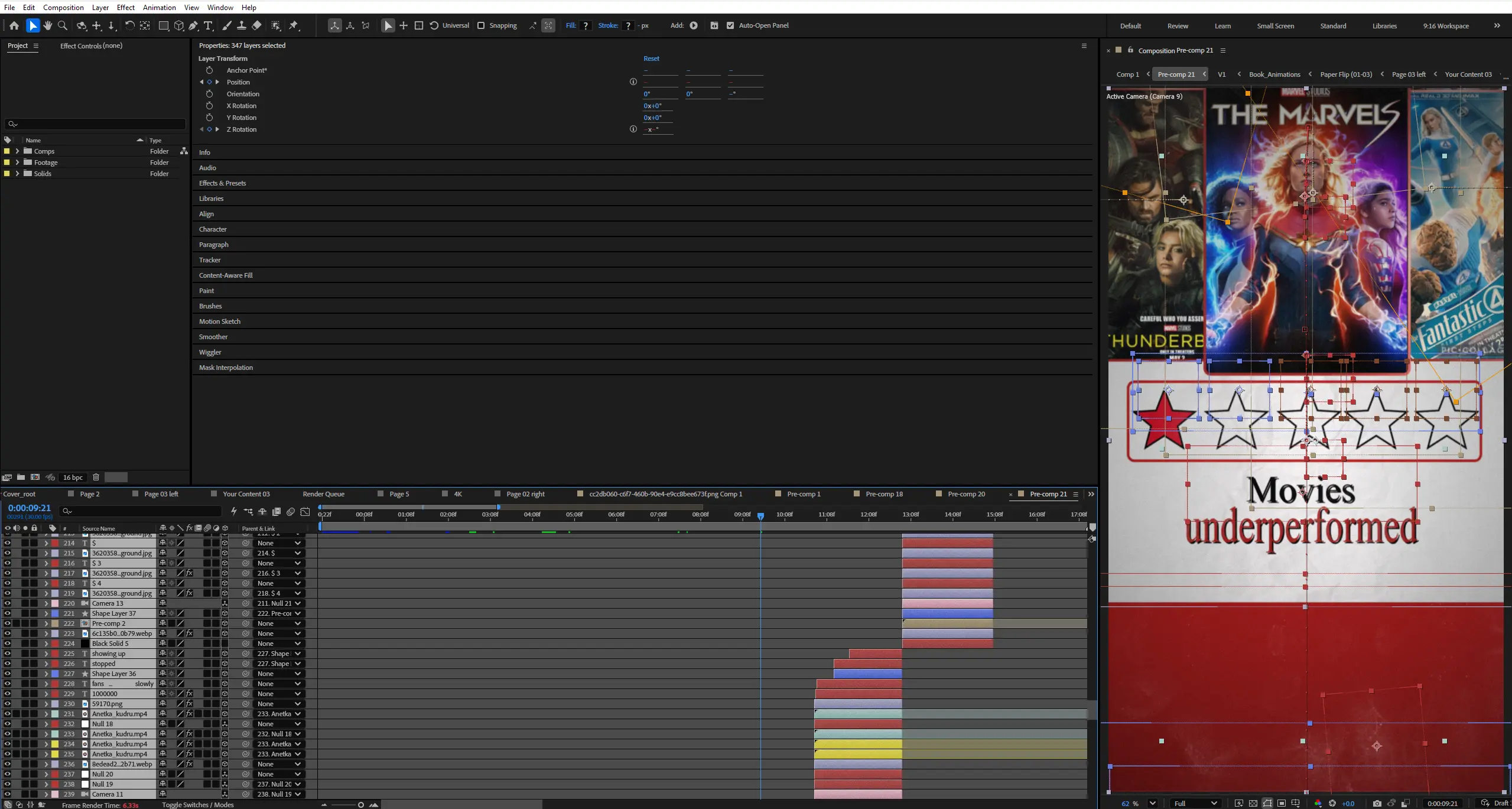The height and width of the screenshot is (809, 1512).
Task: Open the Content-Aware Fill panel section
Action: click(x=226, y=275)
